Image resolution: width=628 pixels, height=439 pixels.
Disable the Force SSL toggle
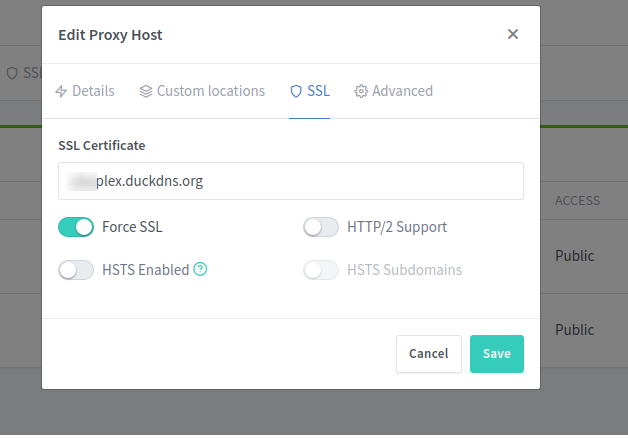click(x=77, y=227)
